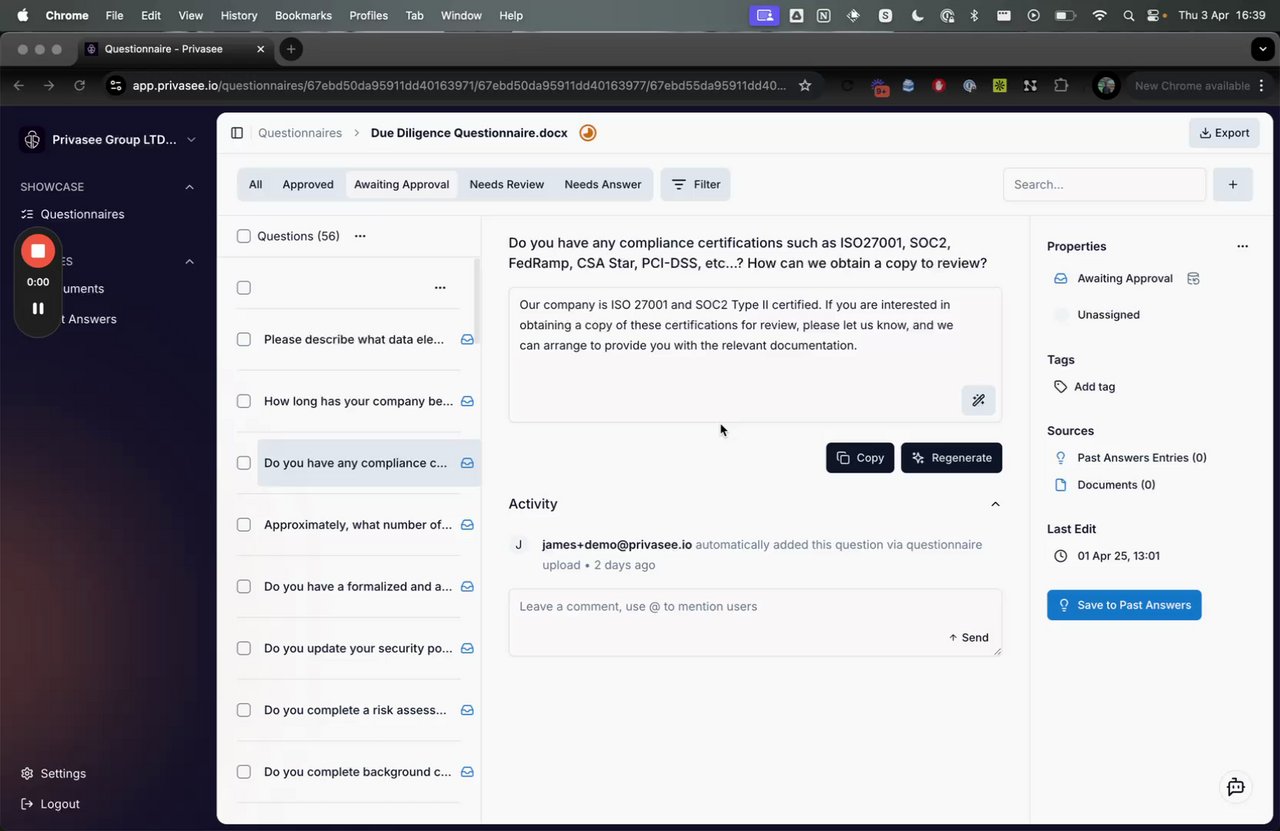
Task: Click the orange progress circle beside document title
Action: (588, 133)
